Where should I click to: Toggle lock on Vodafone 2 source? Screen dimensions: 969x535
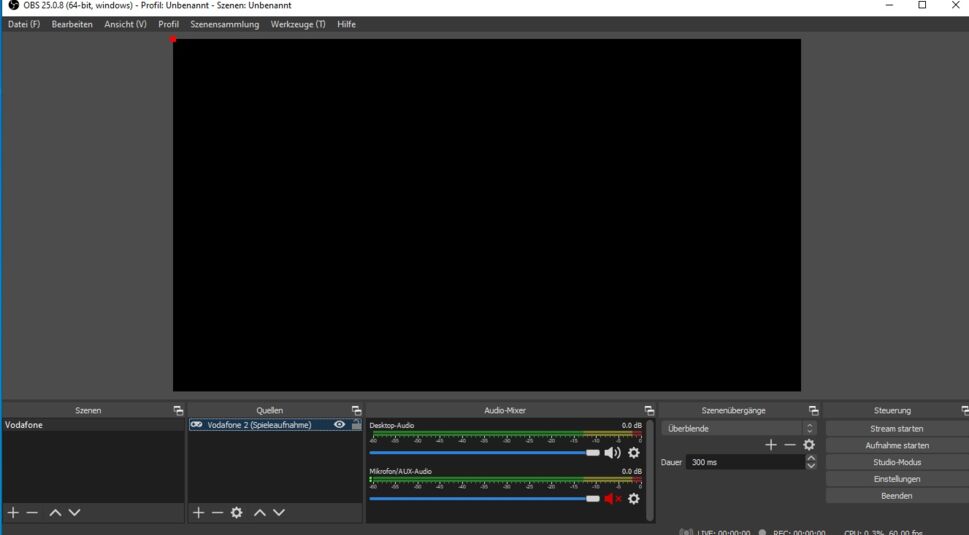356,425
